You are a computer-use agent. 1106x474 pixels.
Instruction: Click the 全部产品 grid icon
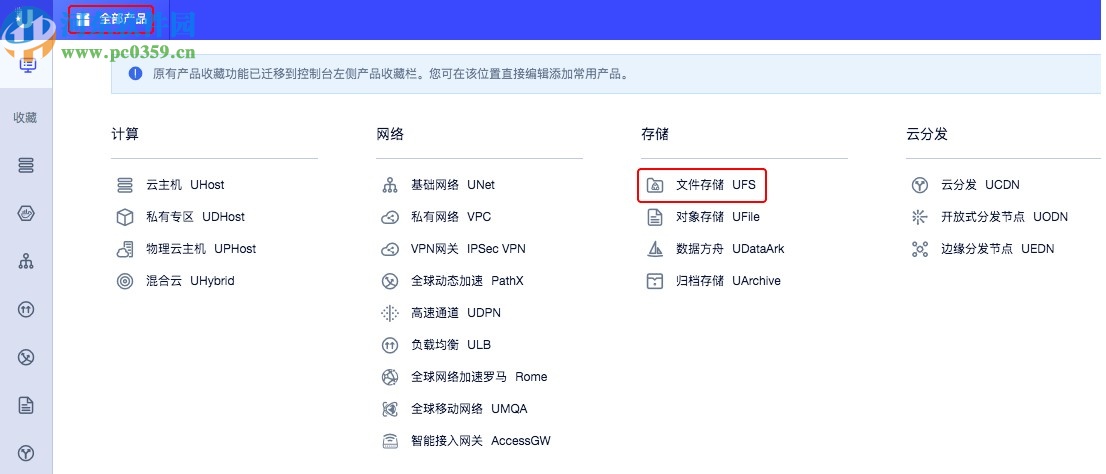point(83,20)
